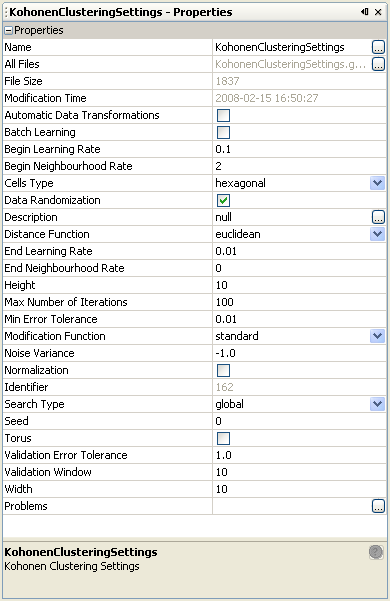Select the Max Number of Iterations label
Image resolution: width=390 pixels, height=601 pixels.
tap(66, 302)
